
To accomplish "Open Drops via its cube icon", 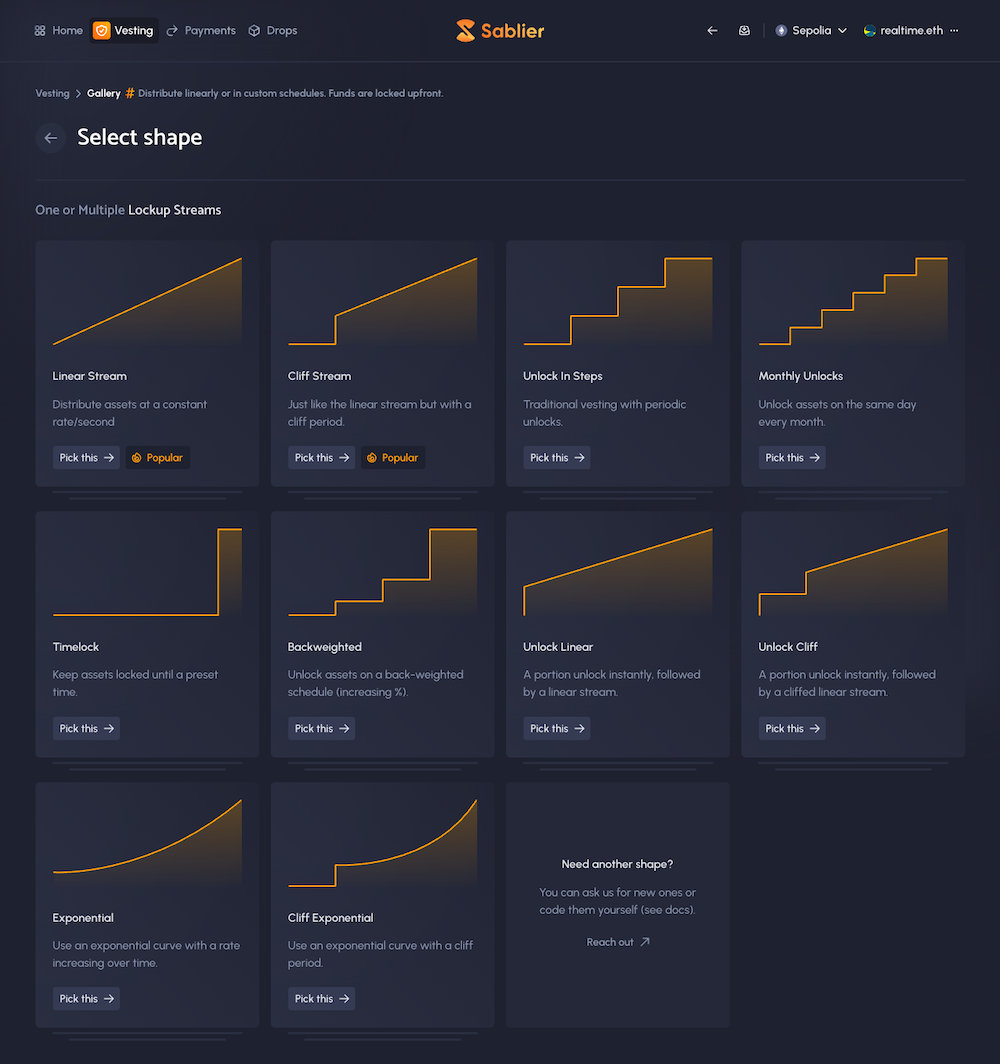I will pos(252,30).
